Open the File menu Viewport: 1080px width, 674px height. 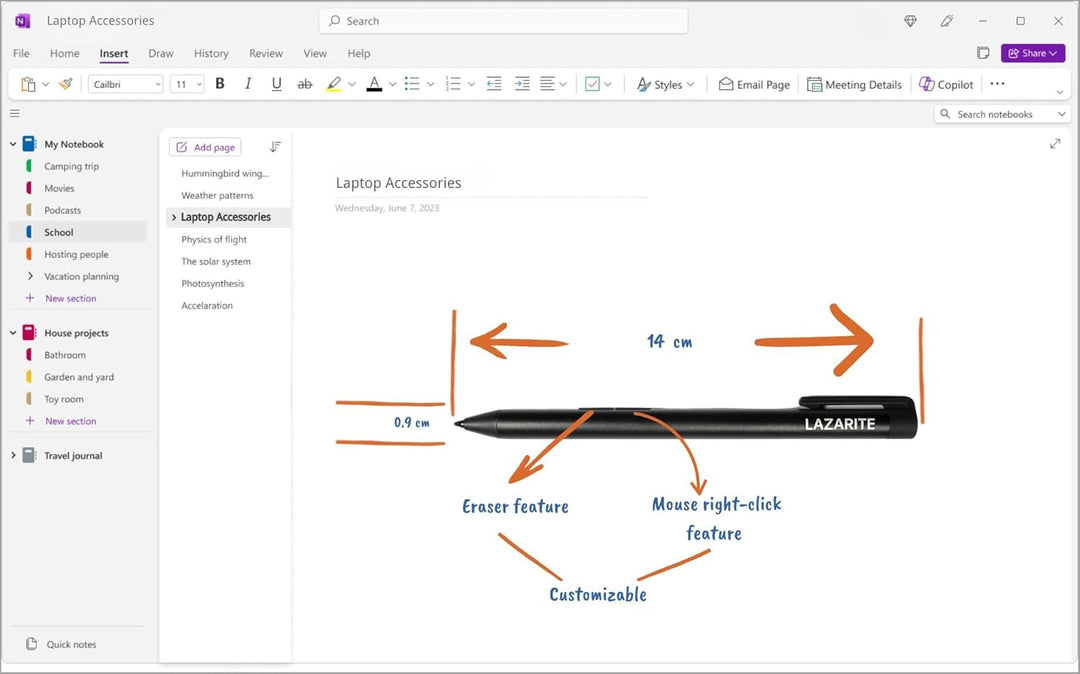coord(21,54)
